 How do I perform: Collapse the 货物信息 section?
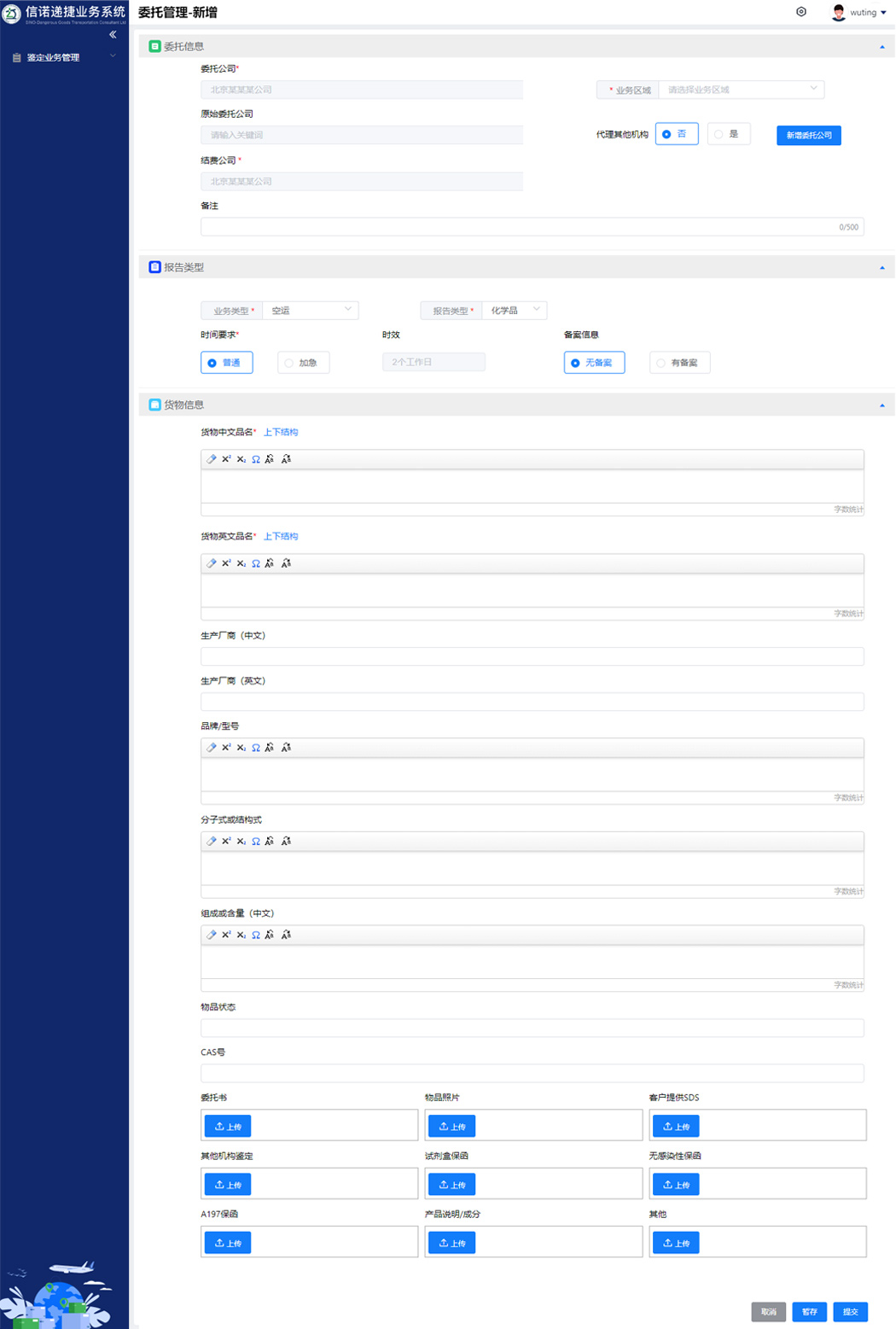881,405
